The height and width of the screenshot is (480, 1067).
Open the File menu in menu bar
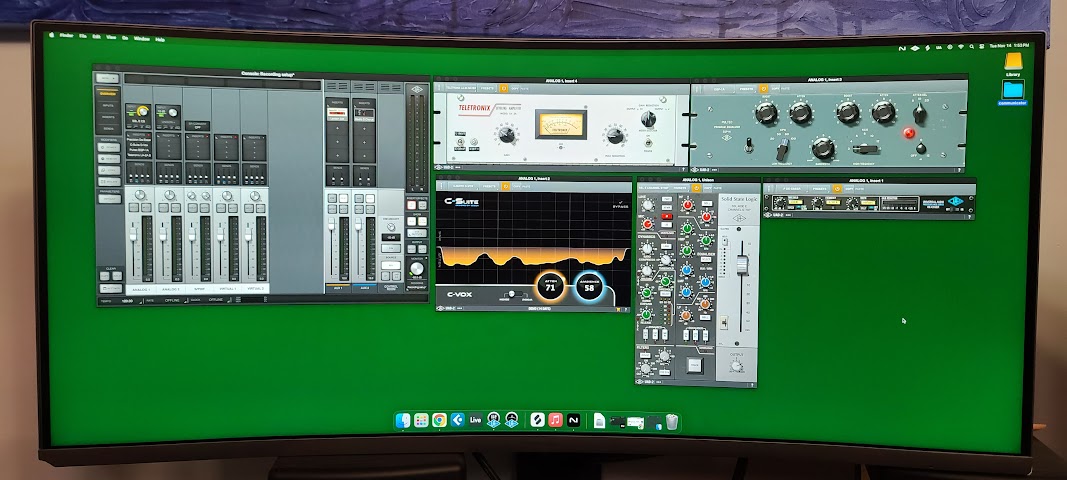(x=82, y=36)
